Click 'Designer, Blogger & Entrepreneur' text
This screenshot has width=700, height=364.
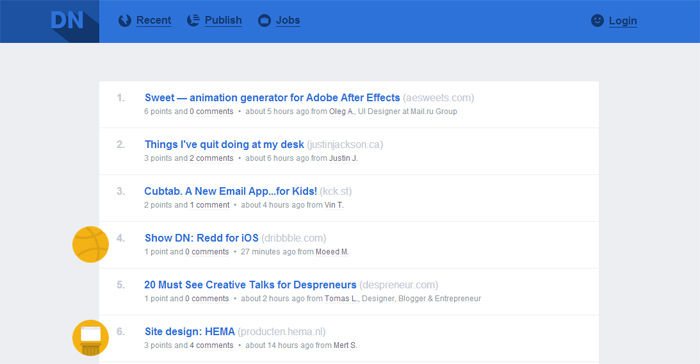(x=421, y=298)
